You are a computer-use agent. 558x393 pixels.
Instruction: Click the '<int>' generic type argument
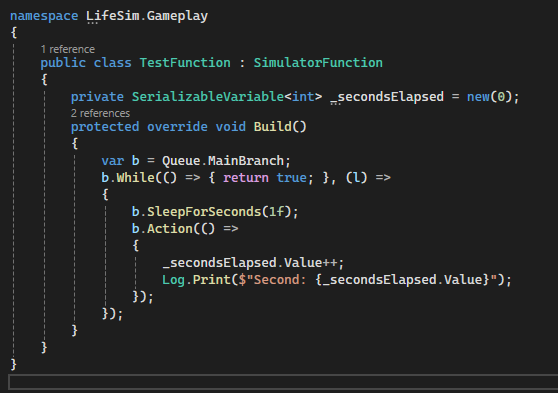click(x=303, y=97)
